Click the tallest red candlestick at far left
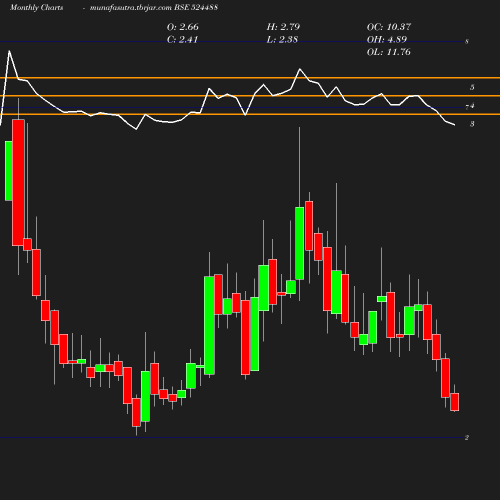The height and width of the screenshot is (500, 500). pyautogui.click(x=18, y=183)
